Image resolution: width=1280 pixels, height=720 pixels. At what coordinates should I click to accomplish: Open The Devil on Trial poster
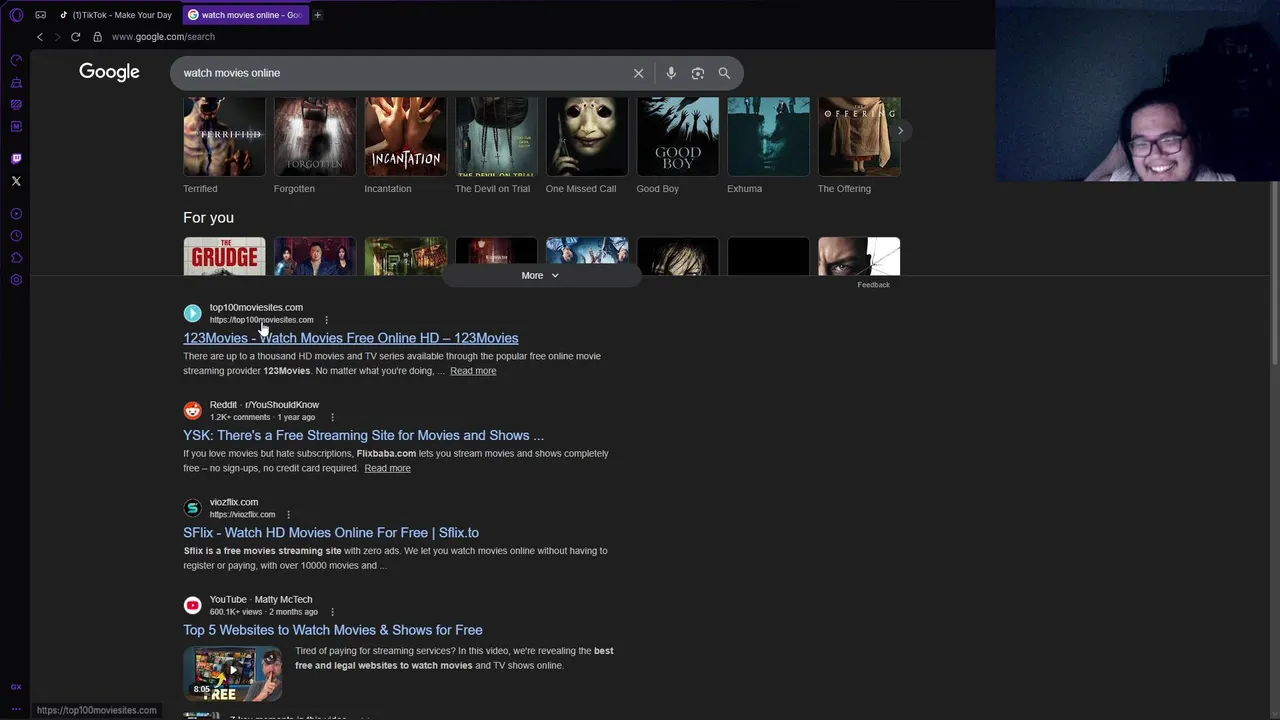[496, 136]
